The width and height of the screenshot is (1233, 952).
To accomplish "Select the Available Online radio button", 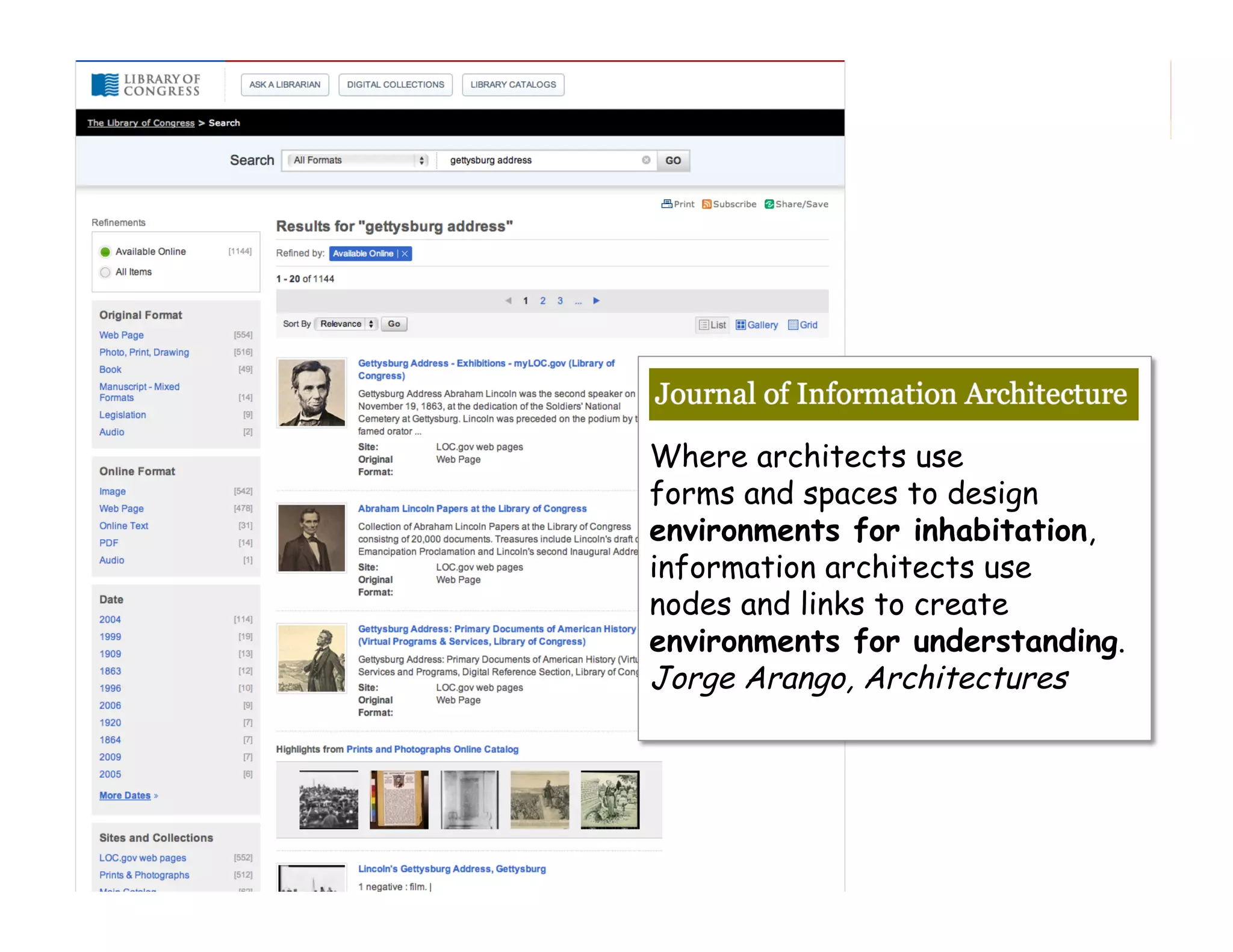I will [105, 252].
